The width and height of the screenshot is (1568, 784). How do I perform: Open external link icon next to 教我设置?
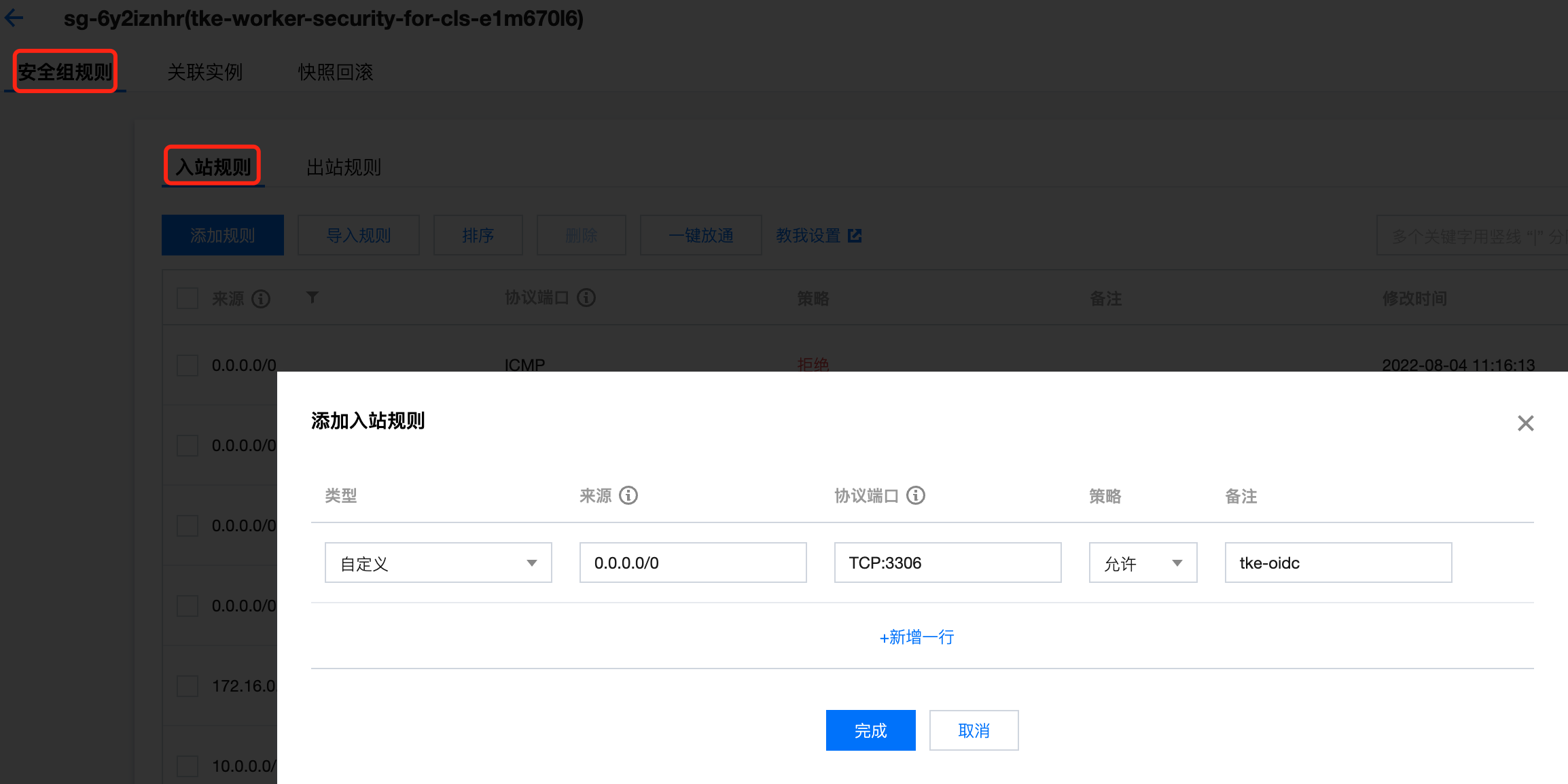(x=855, y=235)
